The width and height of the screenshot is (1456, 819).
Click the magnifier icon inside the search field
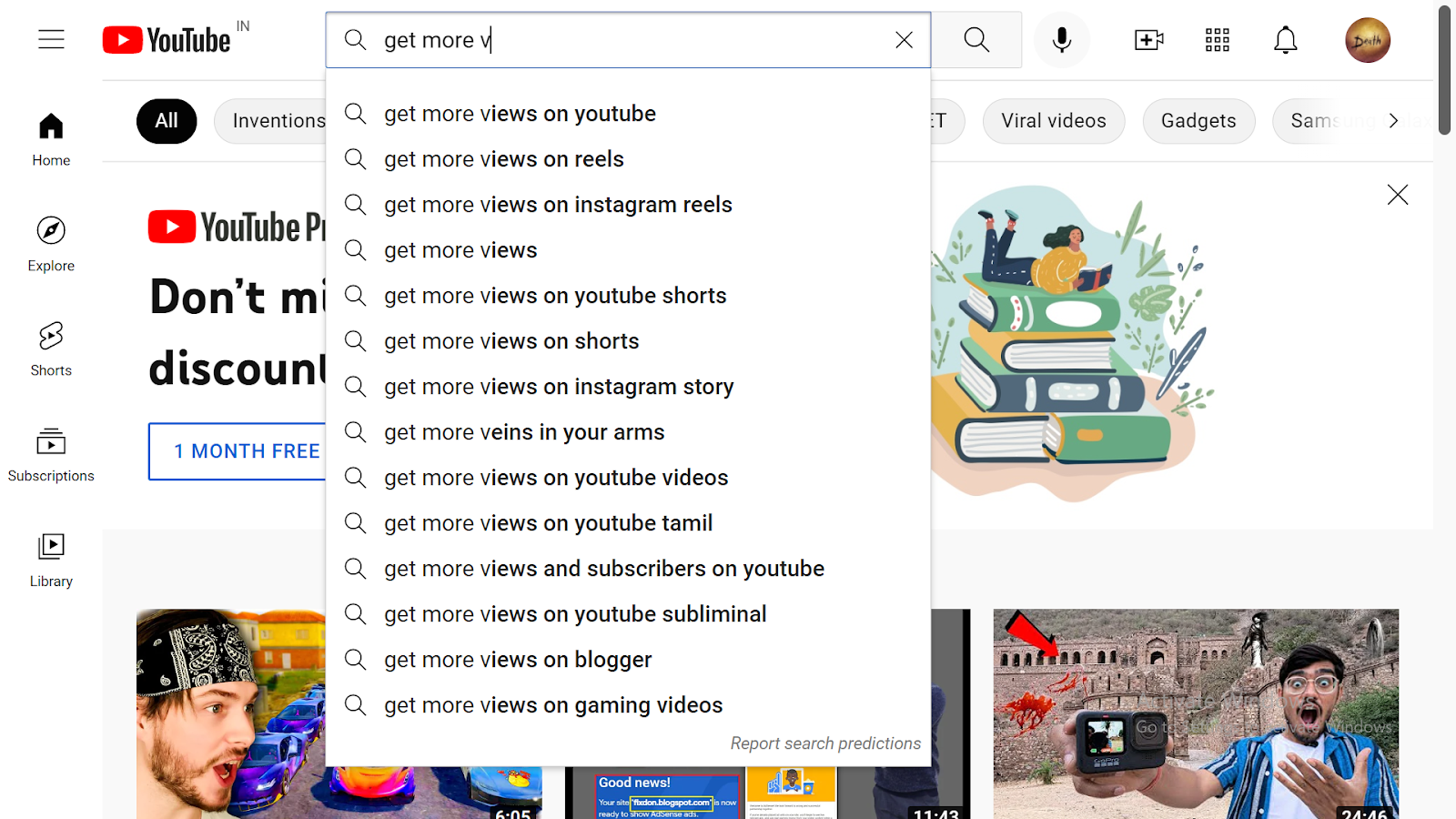355,40
